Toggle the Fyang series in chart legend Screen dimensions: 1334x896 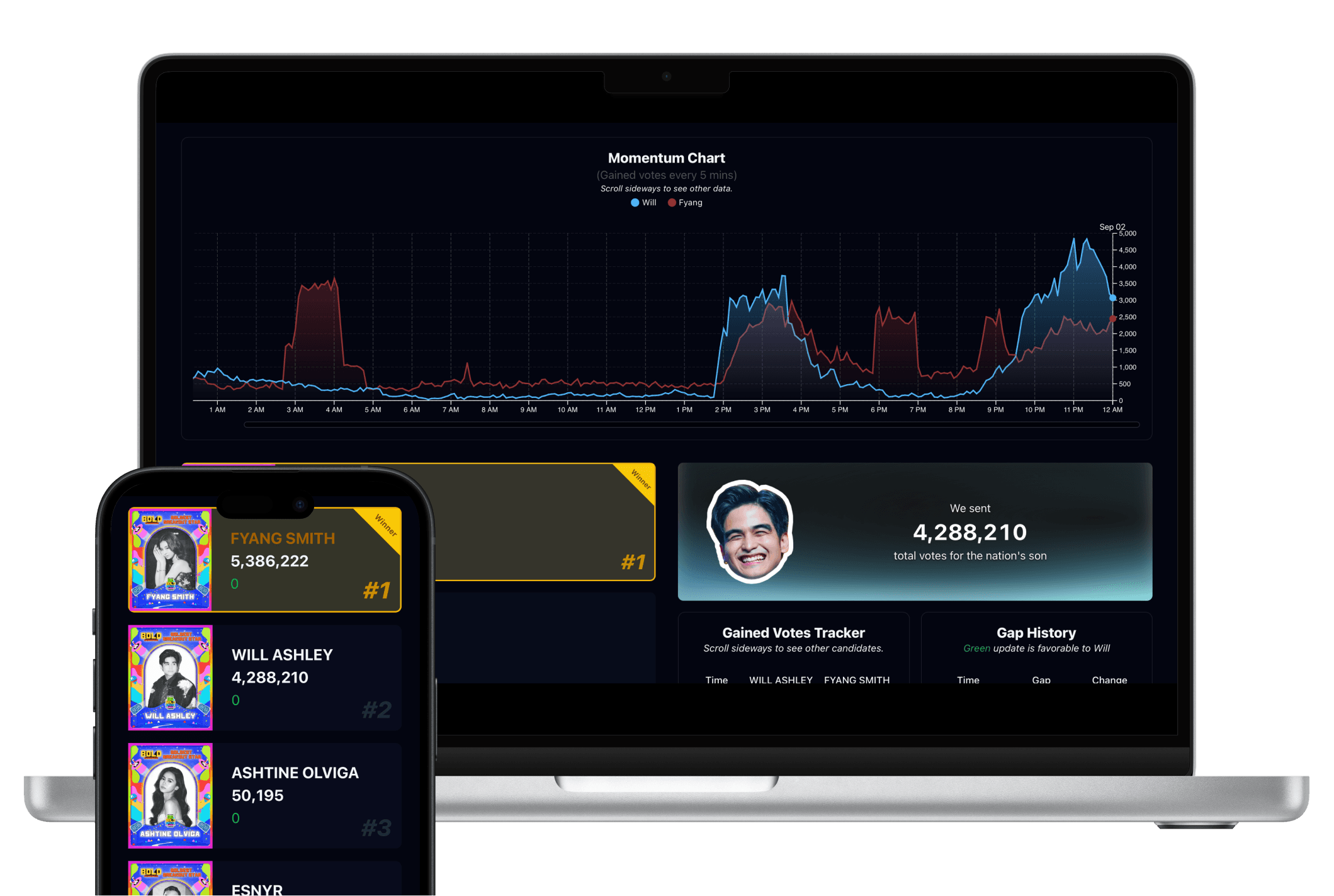coord(685,203)
